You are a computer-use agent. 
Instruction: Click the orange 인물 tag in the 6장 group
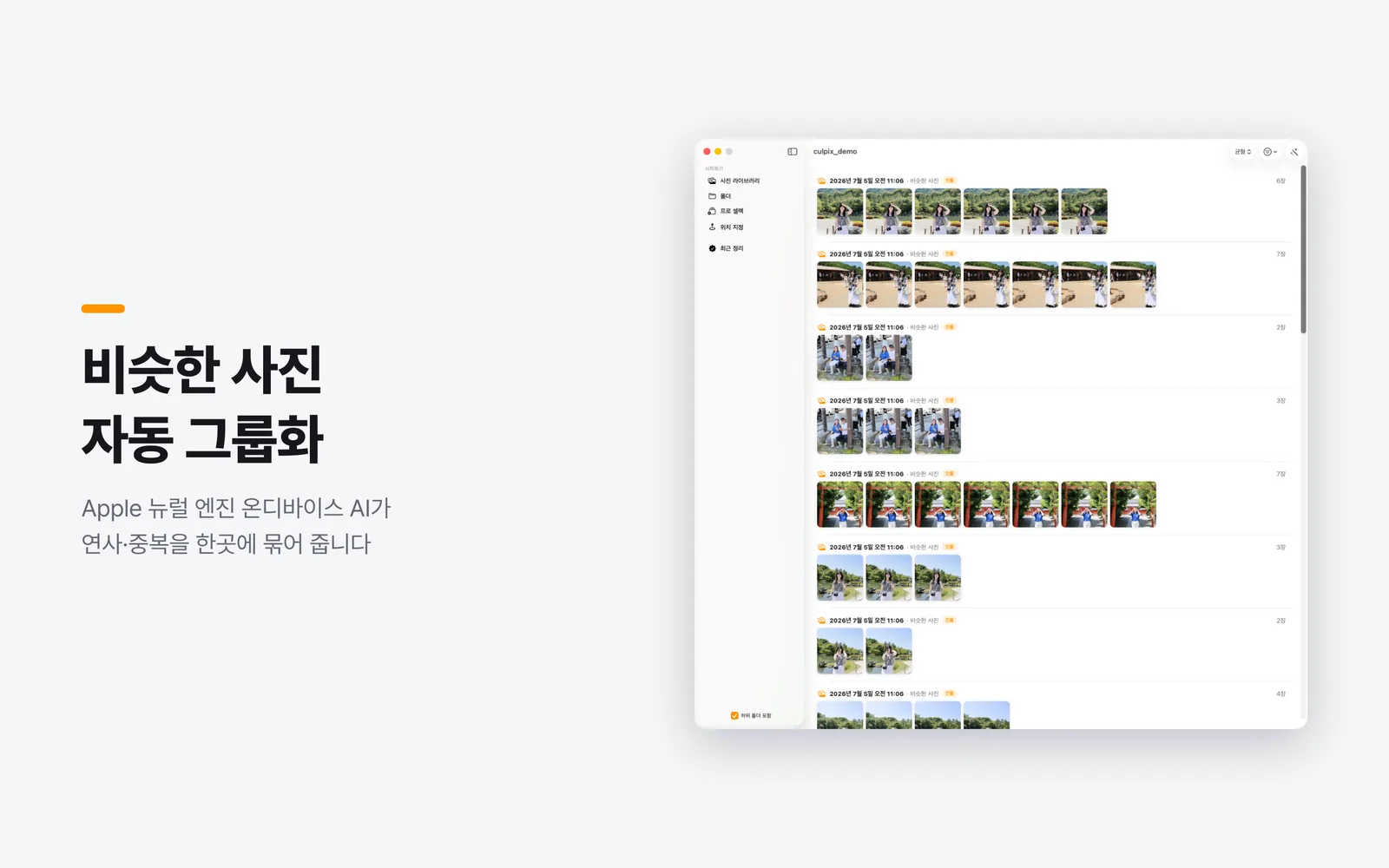point(950,181)
